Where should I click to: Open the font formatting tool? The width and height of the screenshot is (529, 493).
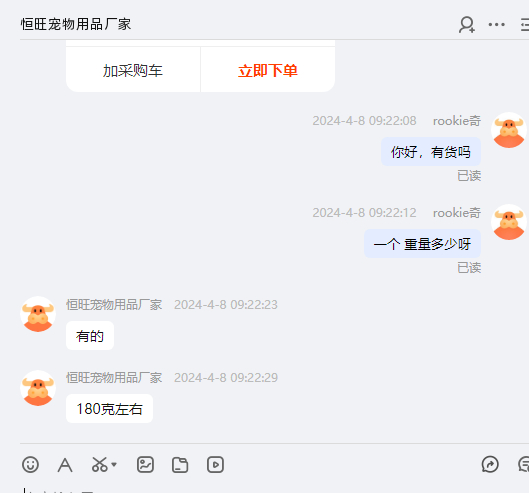pyautogui.click(x=65, y=465)
